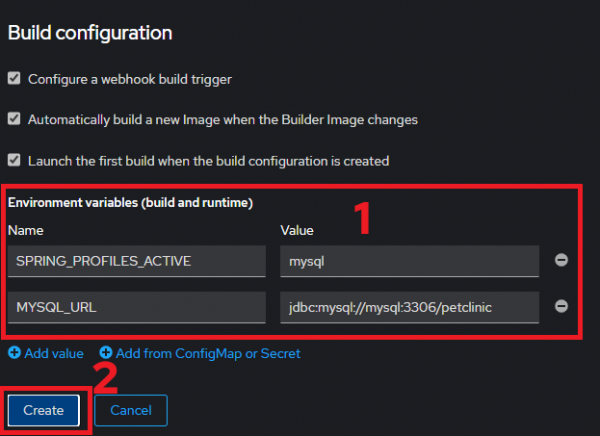Toggle the Launch the first build checkbox
The width and height of the screenshot is (600, 436).
click(14, 160)
